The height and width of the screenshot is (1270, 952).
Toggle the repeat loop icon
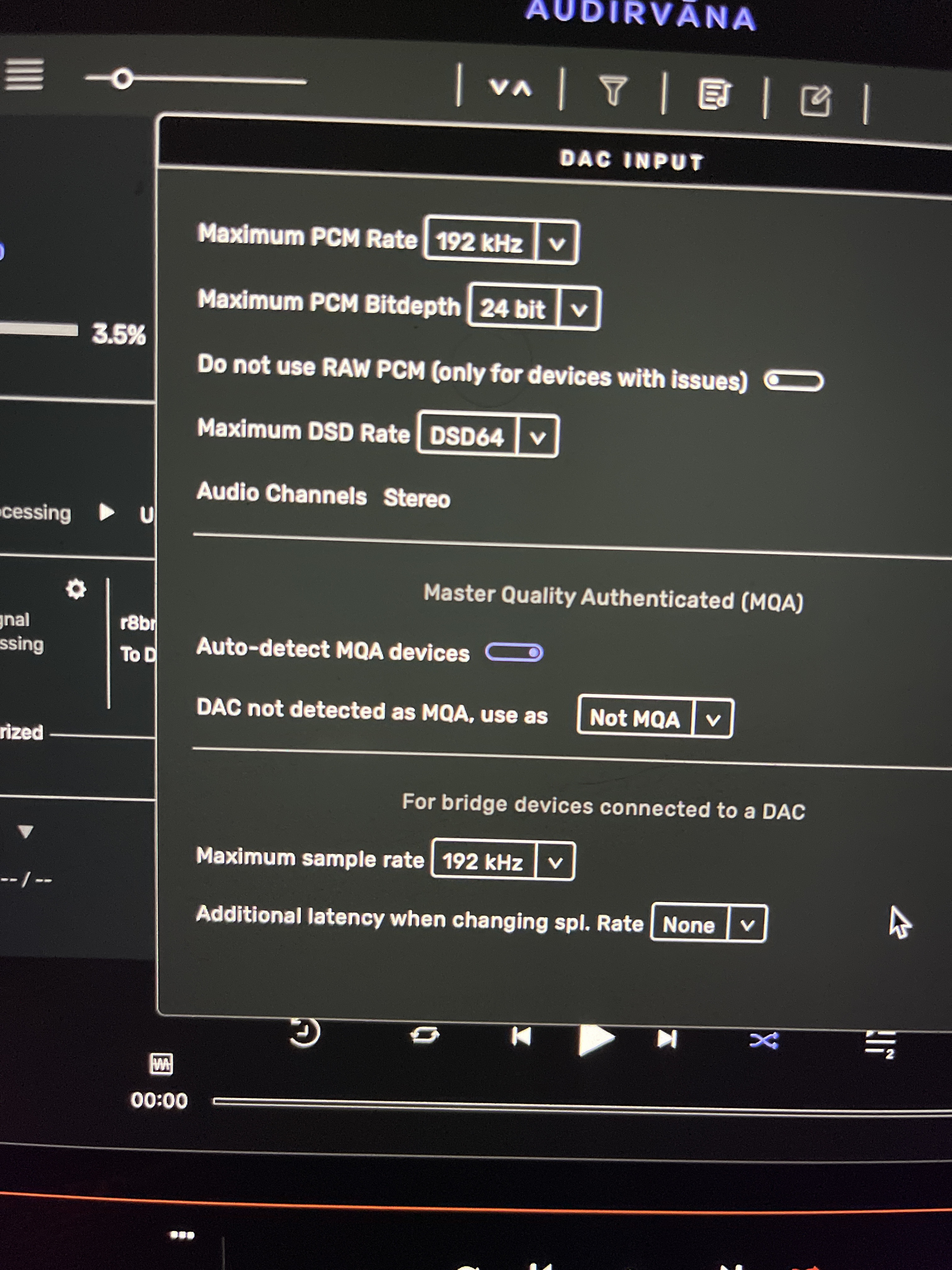point(425,1035)
